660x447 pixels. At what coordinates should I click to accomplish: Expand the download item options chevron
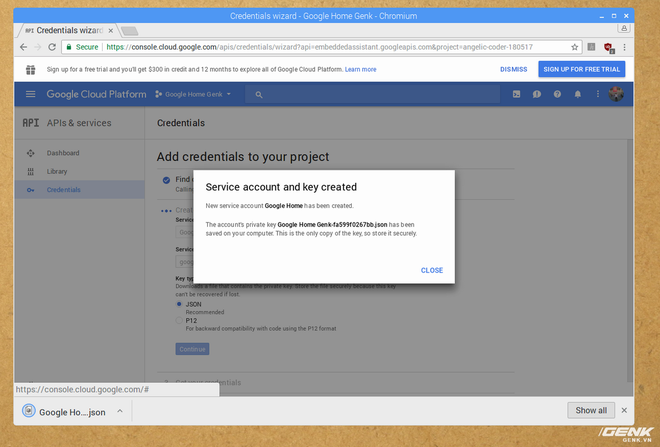(120, 411)
